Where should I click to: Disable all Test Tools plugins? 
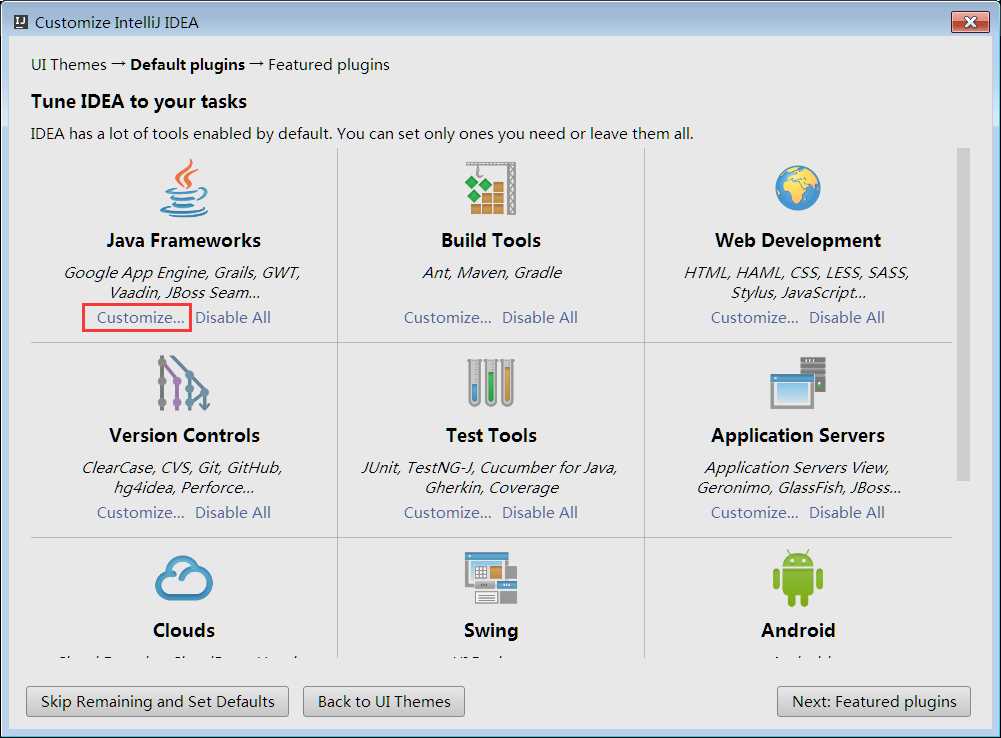click(x=540, y=512)
